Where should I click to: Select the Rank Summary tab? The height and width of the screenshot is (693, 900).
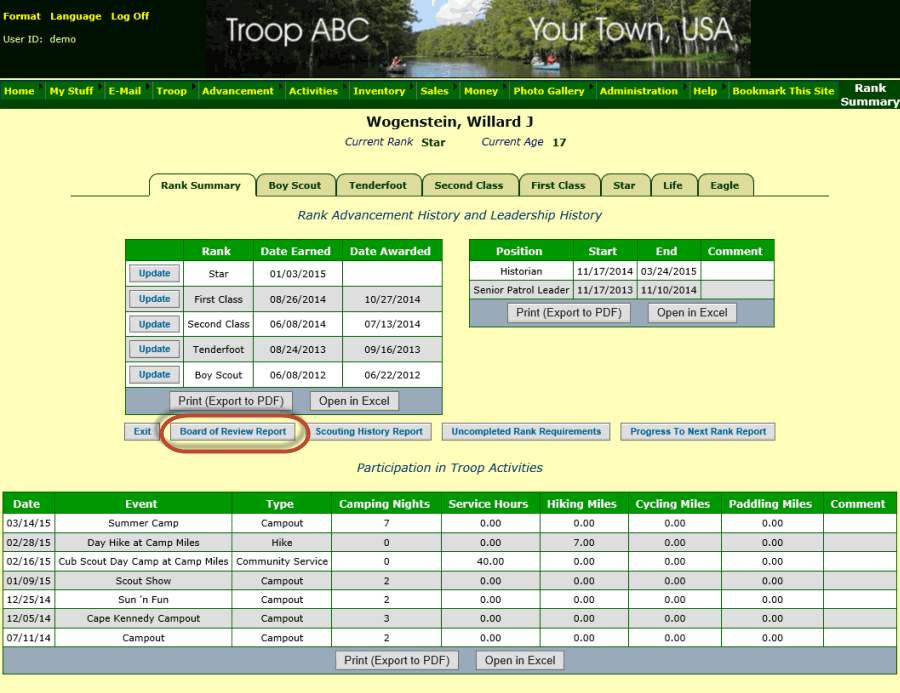click(201, 185)
